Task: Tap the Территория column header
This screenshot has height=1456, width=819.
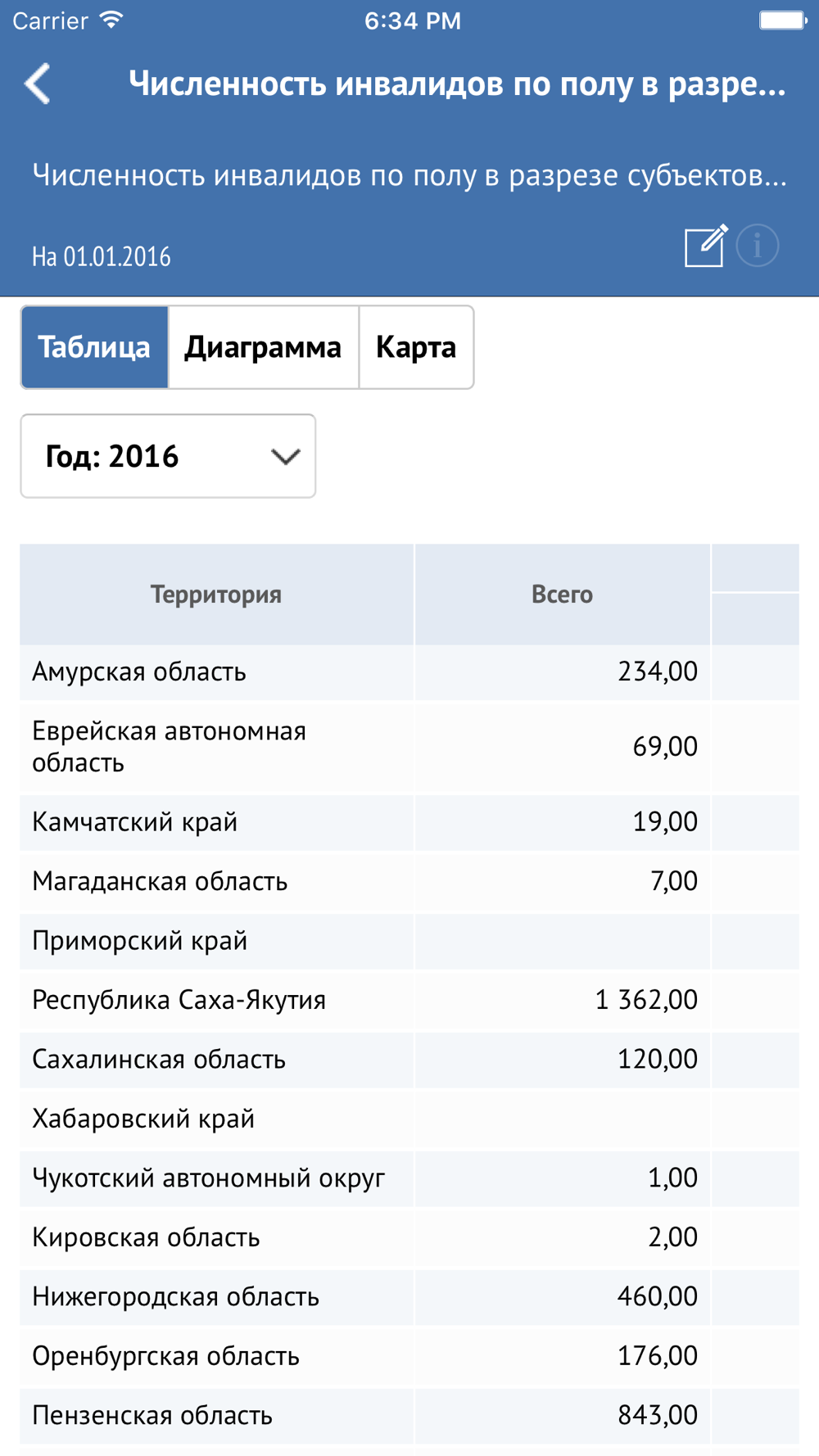Action: 216,595
